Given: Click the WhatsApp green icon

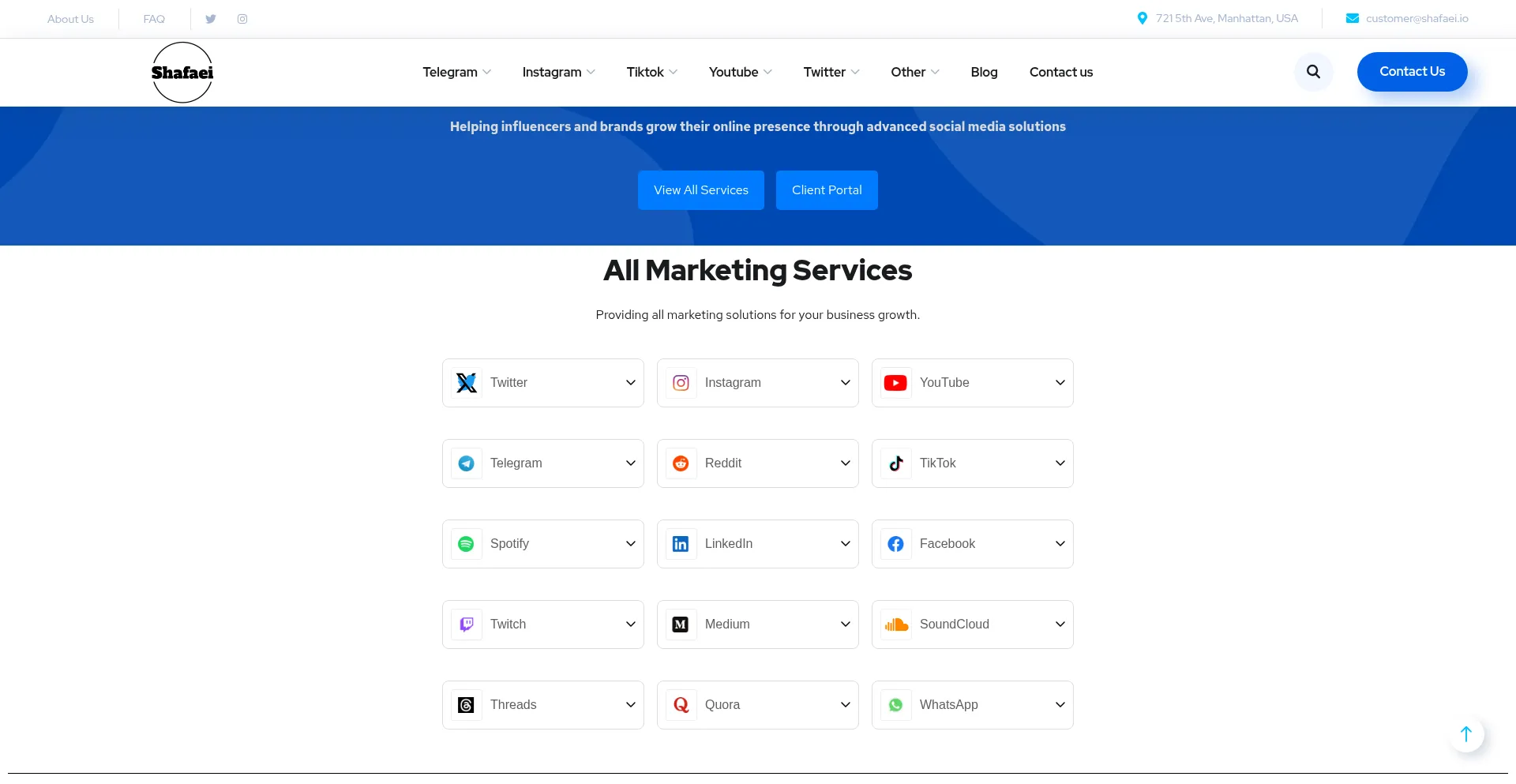Looking at the screenshot, I should pyautogui.click(x=896, y=705).
